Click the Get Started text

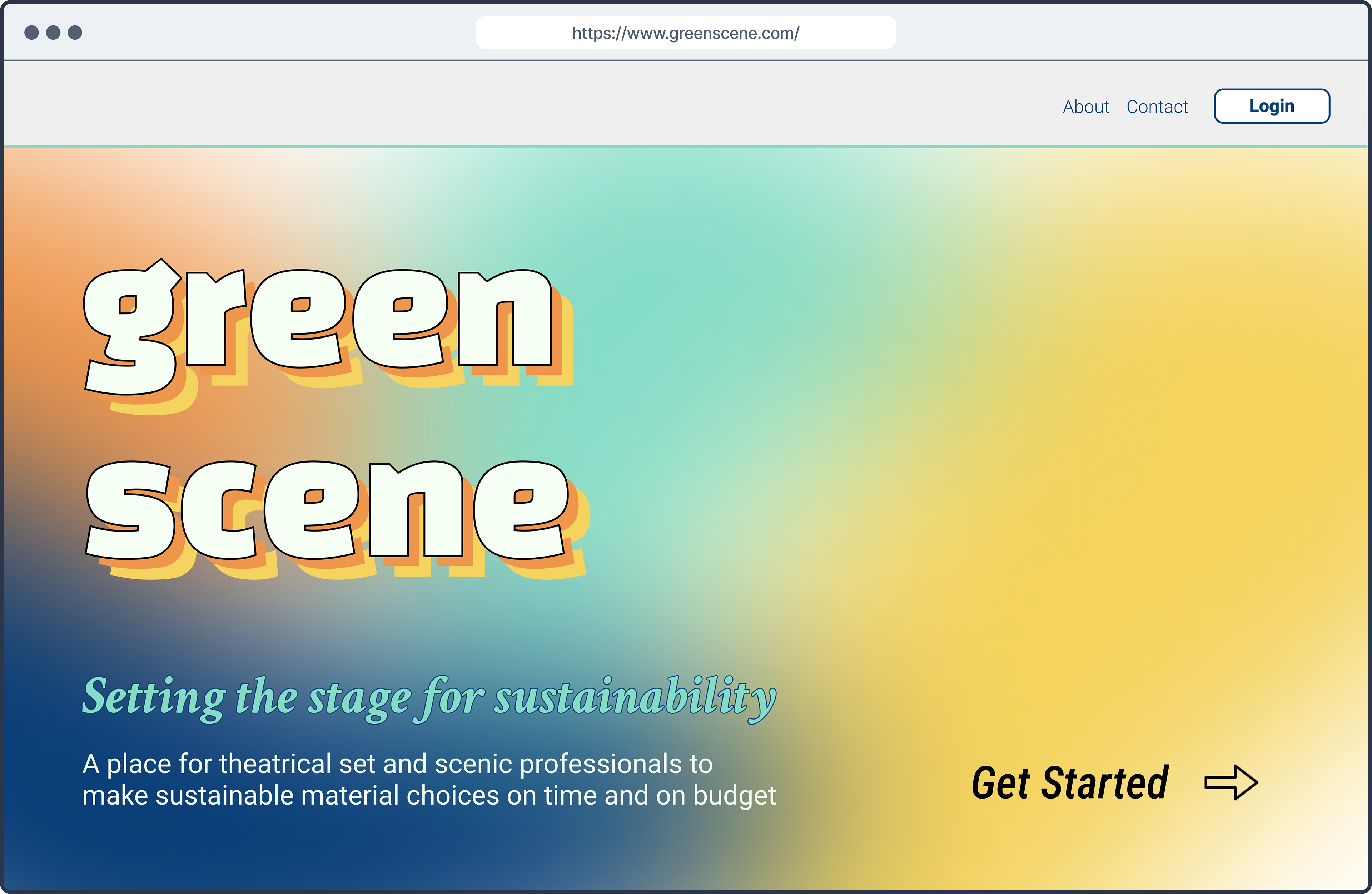pyautogui.click(x=1070, y=783)
